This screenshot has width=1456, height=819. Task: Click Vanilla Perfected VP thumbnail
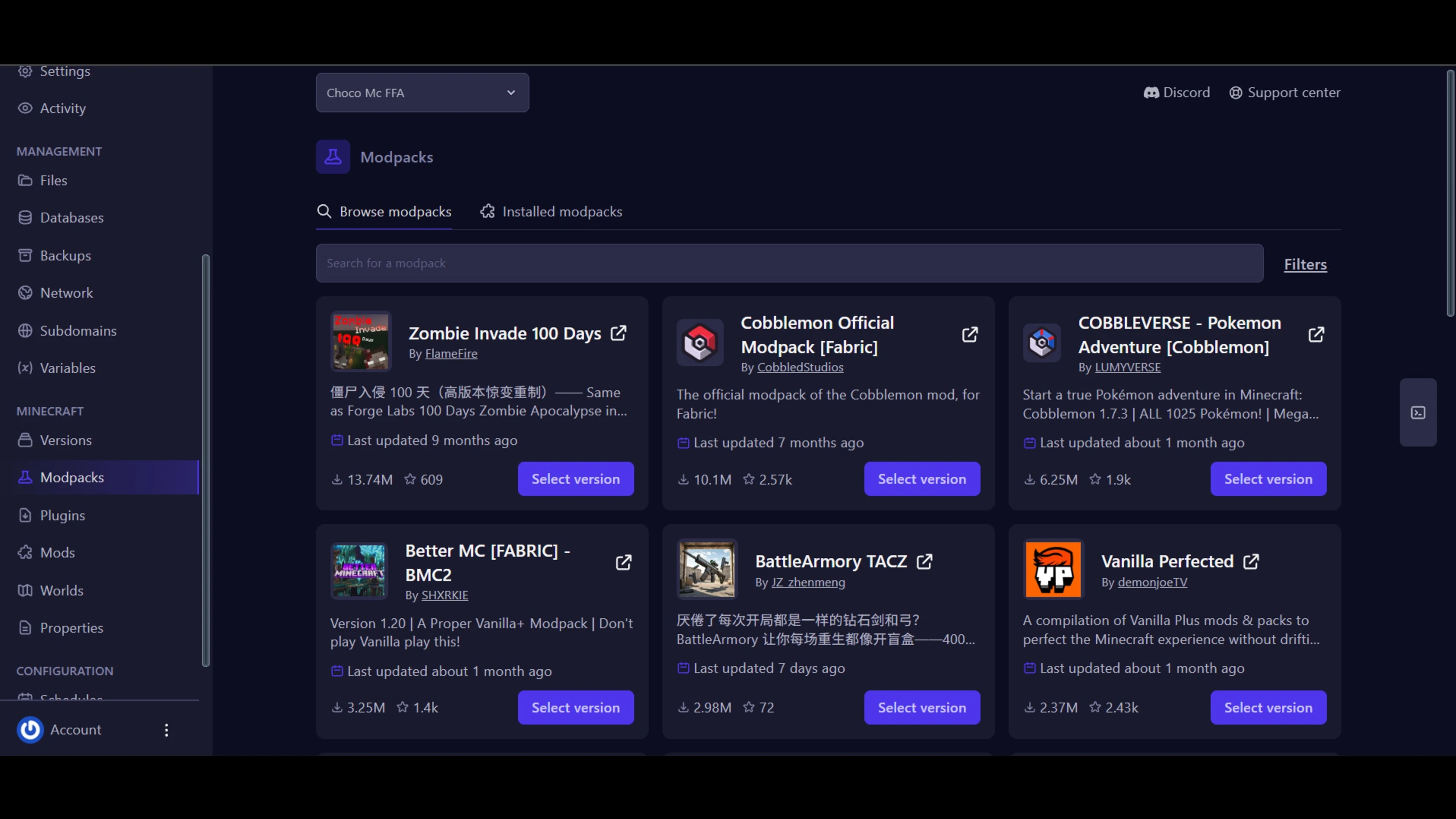1053,569
